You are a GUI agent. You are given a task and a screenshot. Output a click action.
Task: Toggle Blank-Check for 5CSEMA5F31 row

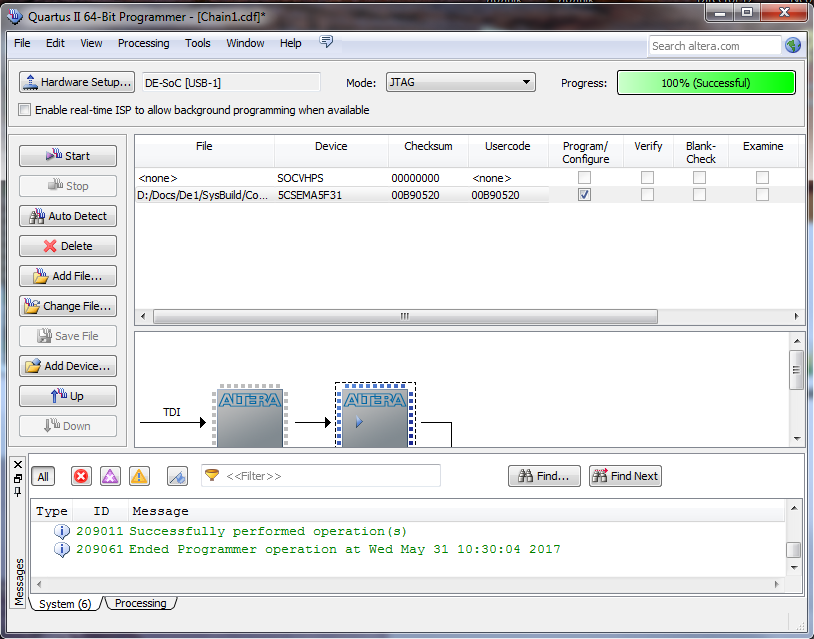[x=700, y=195]
